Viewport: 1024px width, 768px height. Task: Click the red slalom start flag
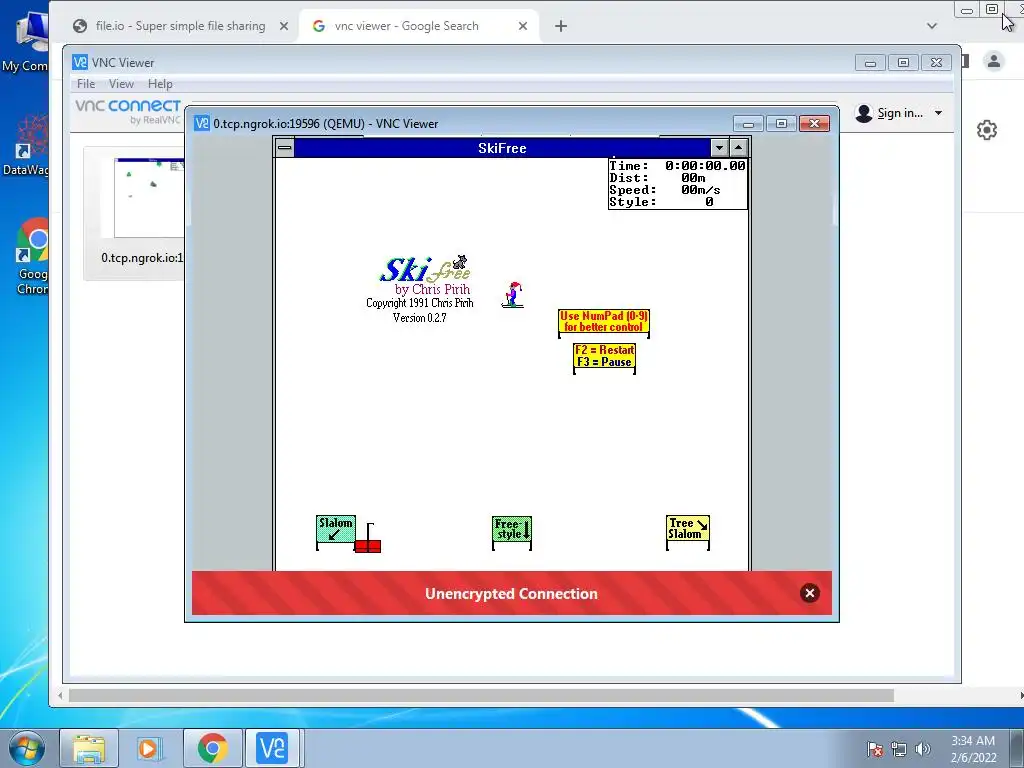368,539
